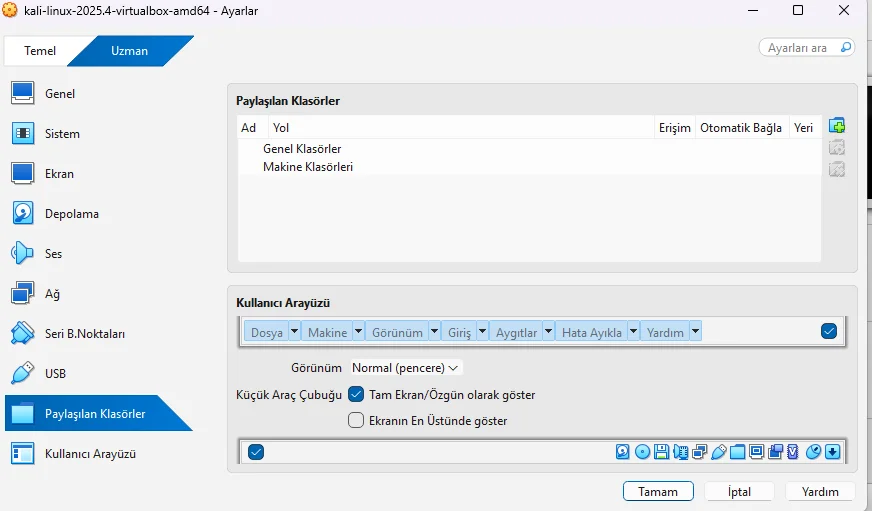Enable Ekranın En Üstünde göster
Screen dimensions: 872x511
tap(356, 420)
